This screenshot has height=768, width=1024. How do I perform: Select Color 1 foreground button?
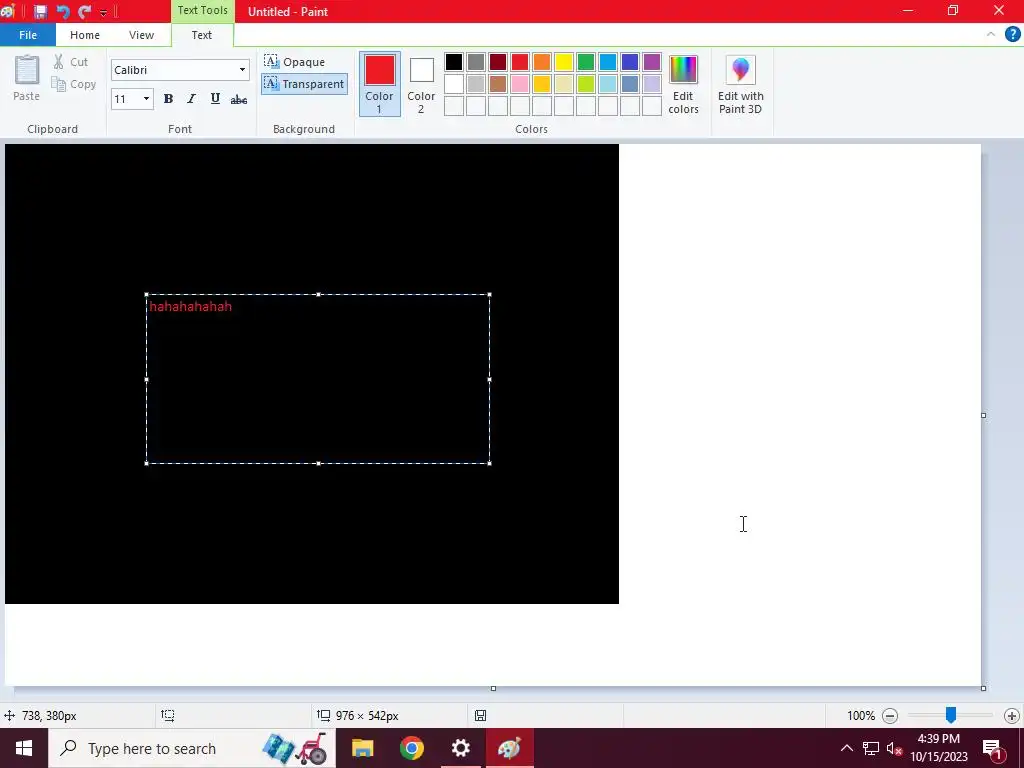coord(379,84)
